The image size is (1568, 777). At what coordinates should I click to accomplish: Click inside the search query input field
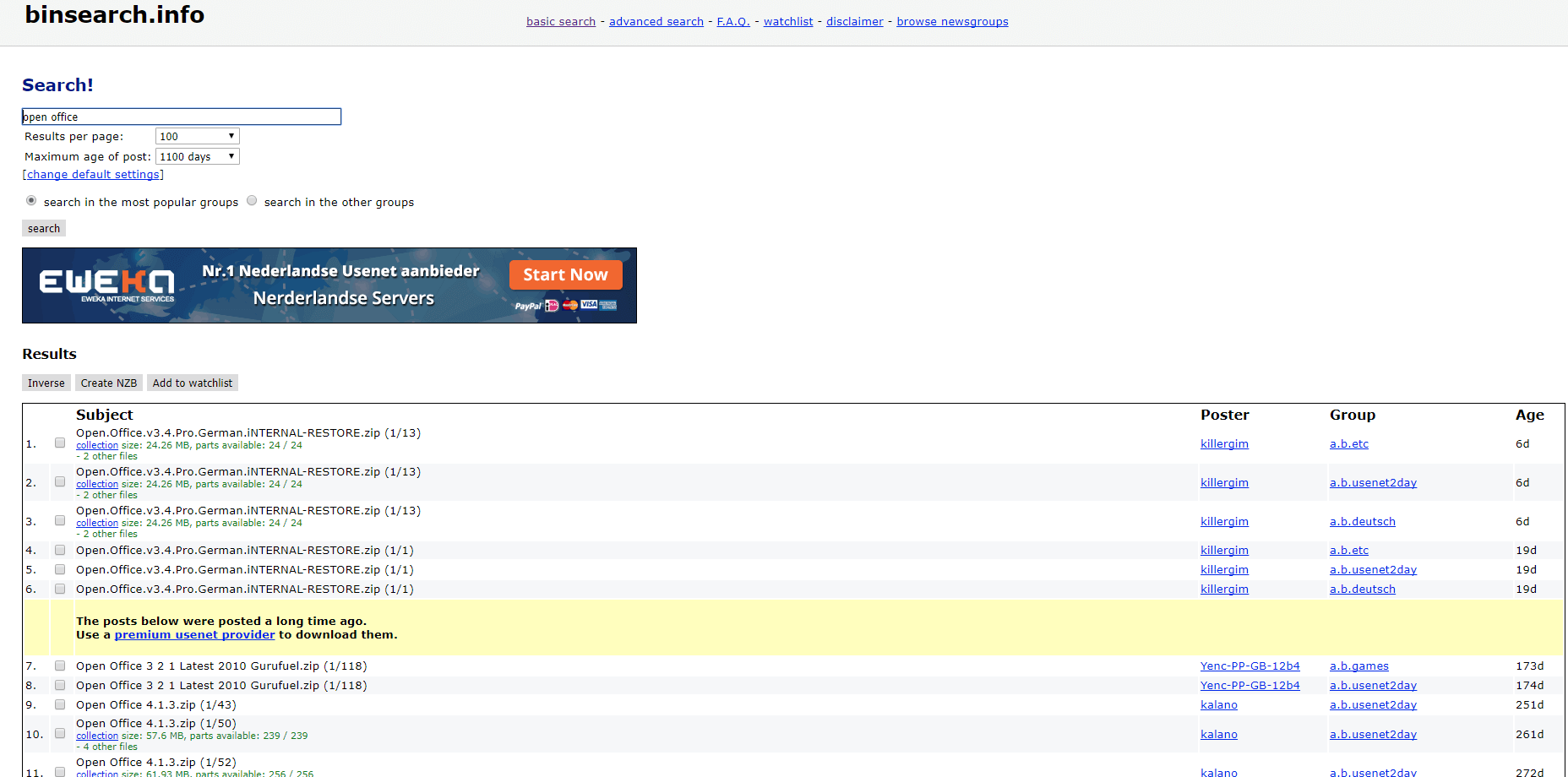[x=181, y=117]
